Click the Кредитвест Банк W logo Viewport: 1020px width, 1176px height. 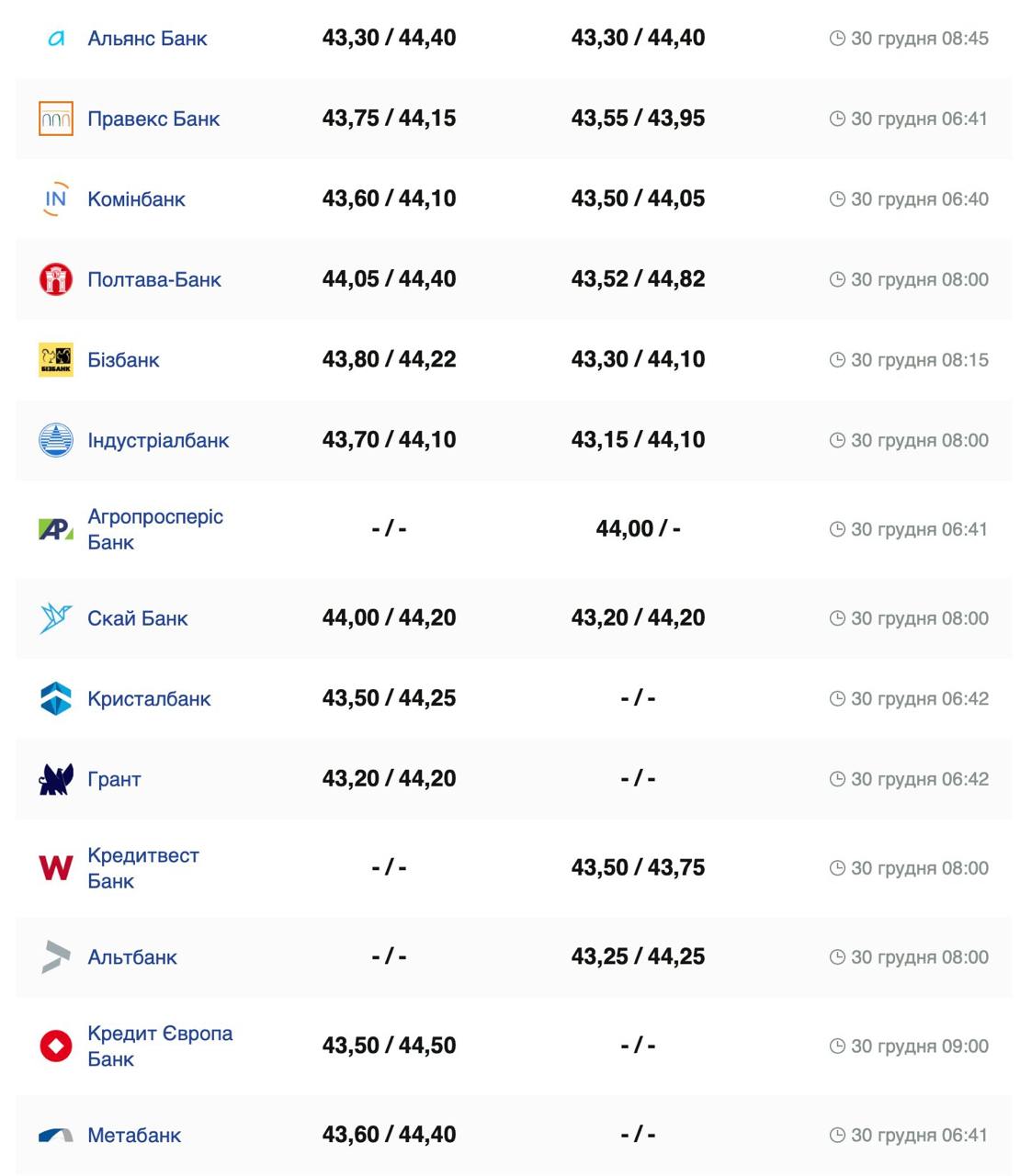tap(56, 868)
